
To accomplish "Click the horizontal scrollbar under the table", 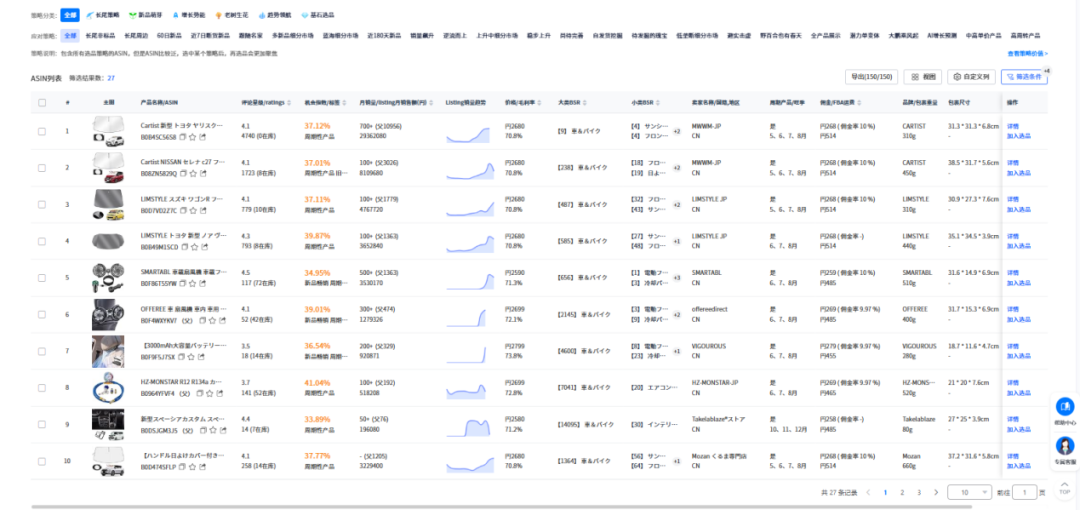I will (501, 507).
